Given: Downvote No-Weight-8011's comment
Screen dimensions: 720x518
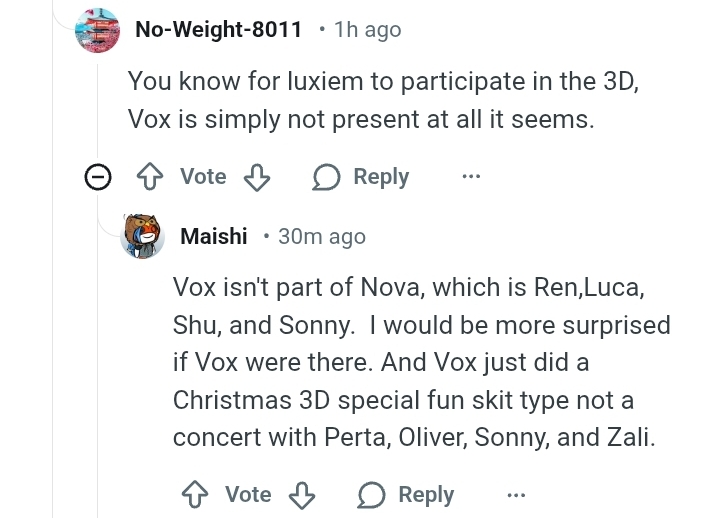Looking at the screenshot, I should (257, 177).
